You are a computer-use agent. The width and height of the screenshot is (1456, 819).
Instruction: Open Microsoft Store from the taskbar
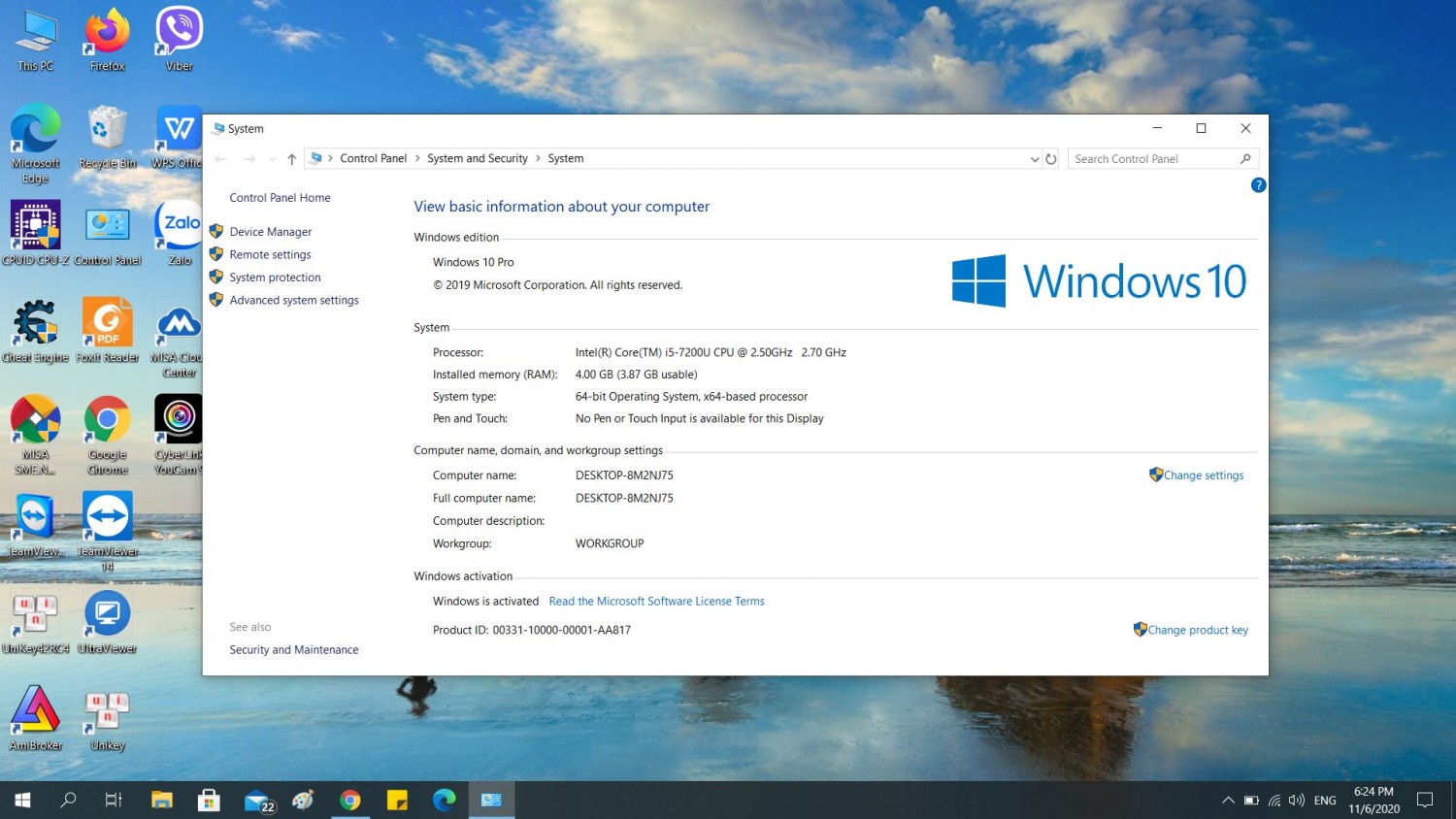coord(209,800)
